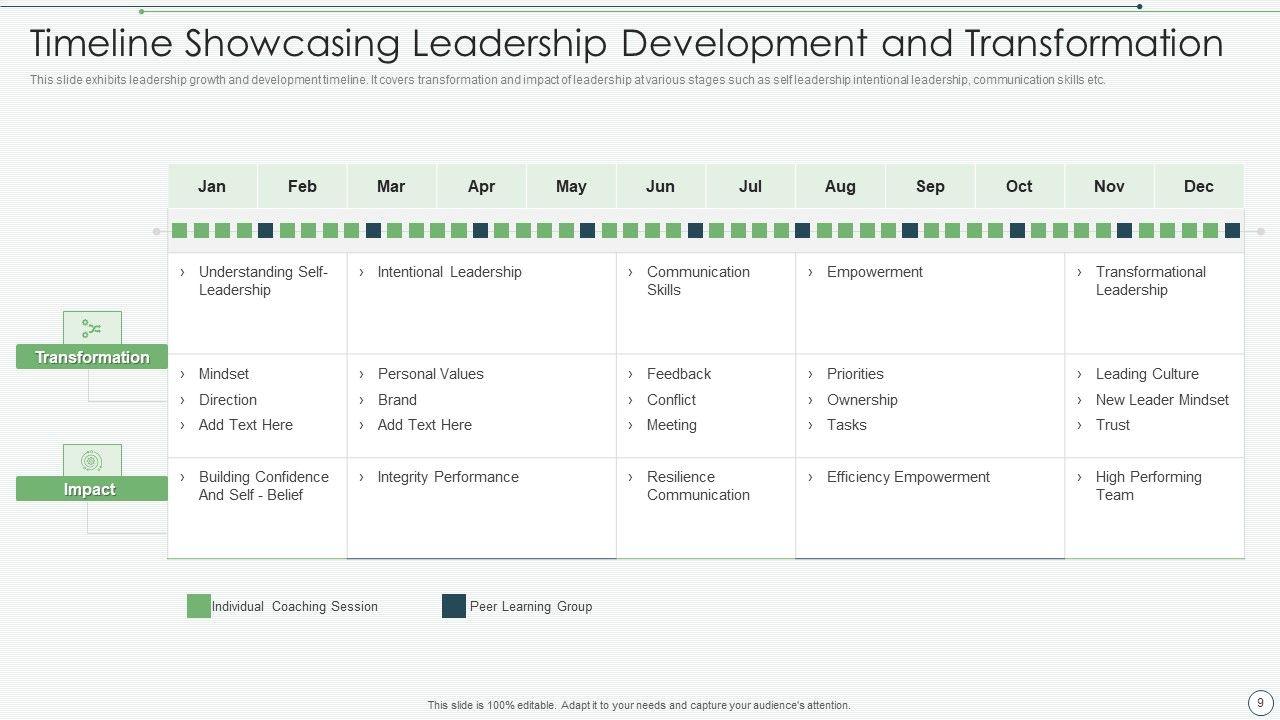The width and height of the screenshot is (1280, 720).
Task: Click the chevron bullet next to Mindset
Action: coord(183,374)
